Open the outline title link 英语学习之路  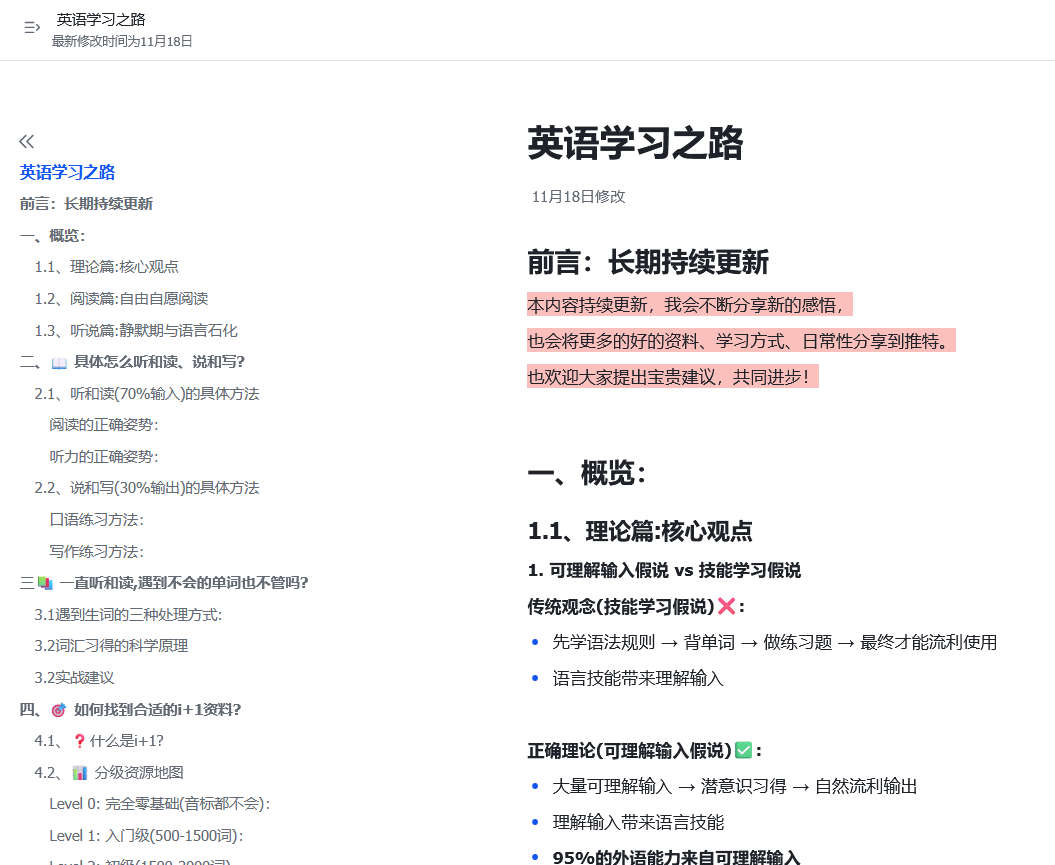tap(67, 172)
